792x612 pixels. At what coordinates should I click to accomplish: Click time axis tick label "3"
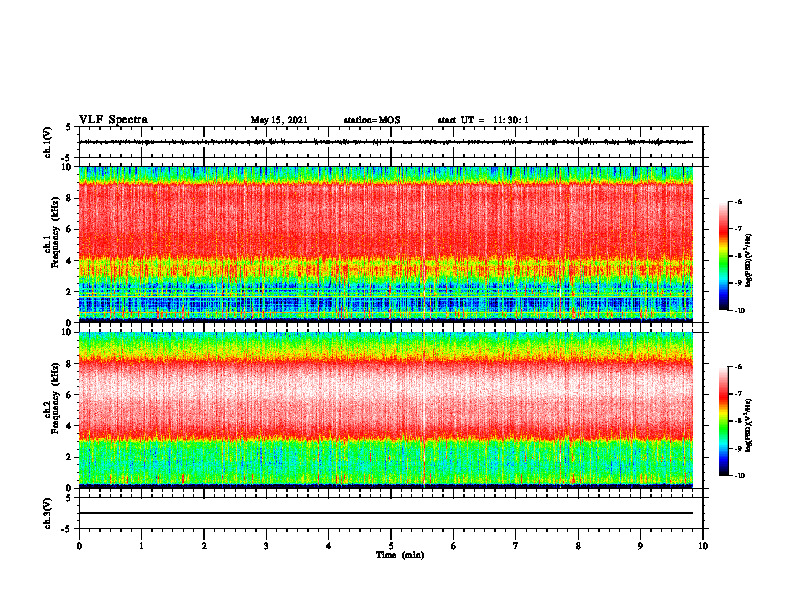click(x=266, y=546)
